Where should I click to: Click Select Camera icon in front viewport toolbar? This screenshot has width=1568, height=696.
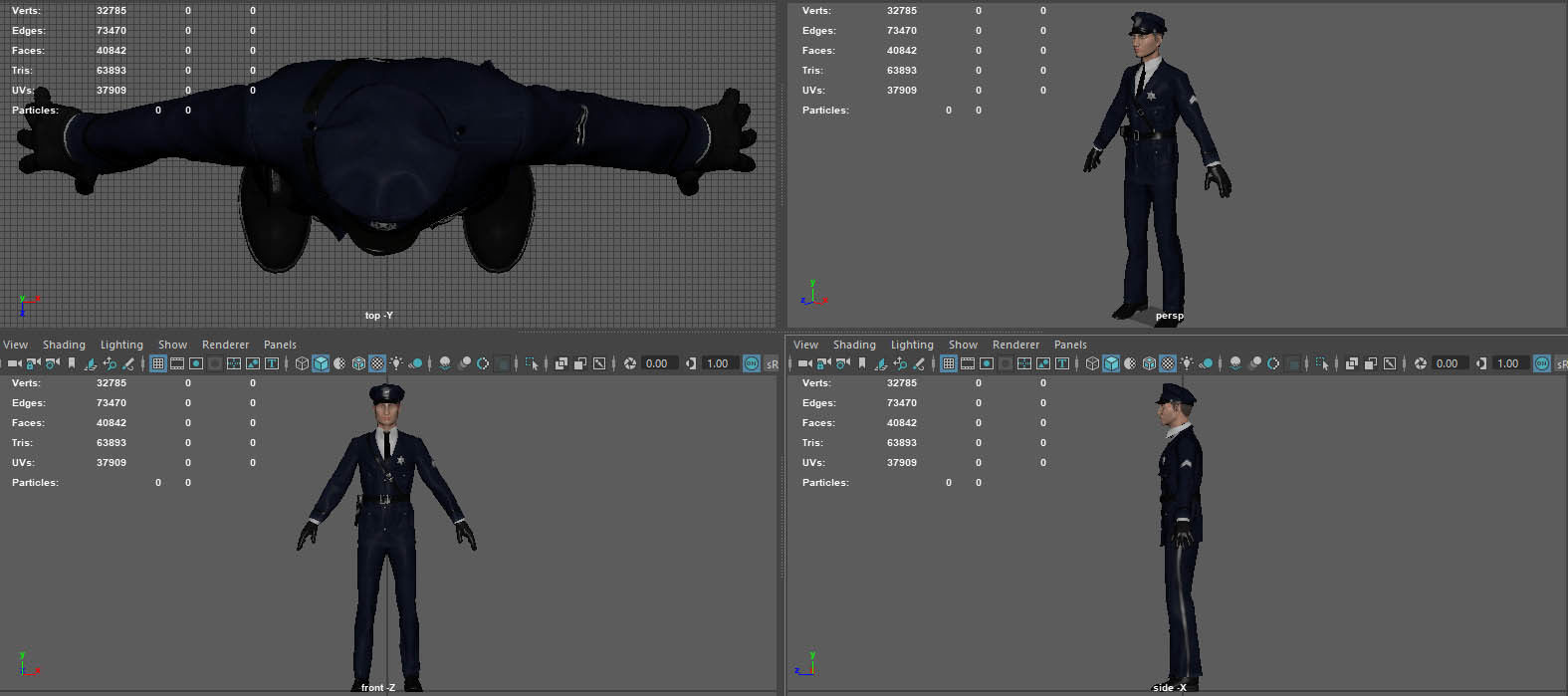[x=14, y=363]
